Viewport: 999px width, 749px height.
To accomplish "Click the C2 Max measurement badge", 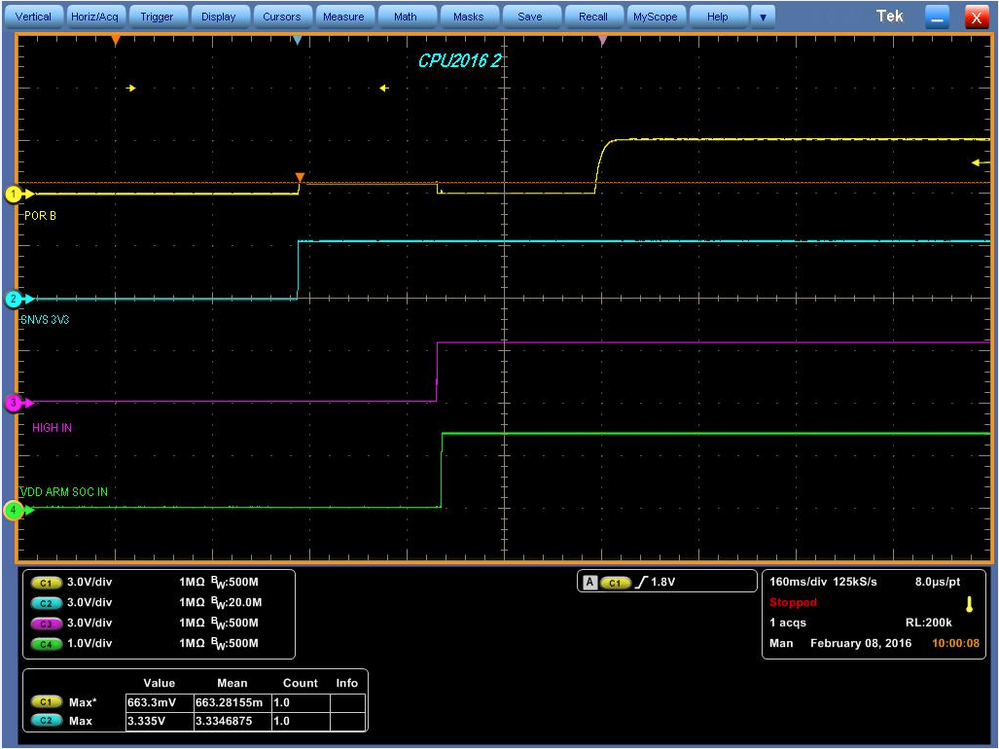I will click(x=46, y=720).
